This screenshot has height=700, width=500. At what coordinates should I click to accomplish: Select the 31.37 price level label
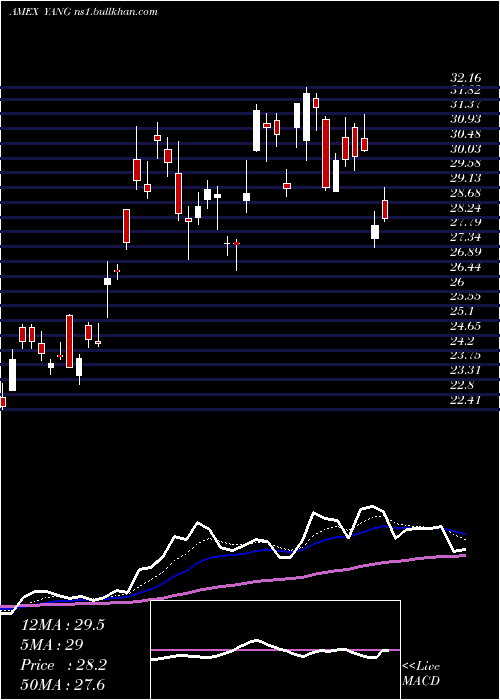466,104
